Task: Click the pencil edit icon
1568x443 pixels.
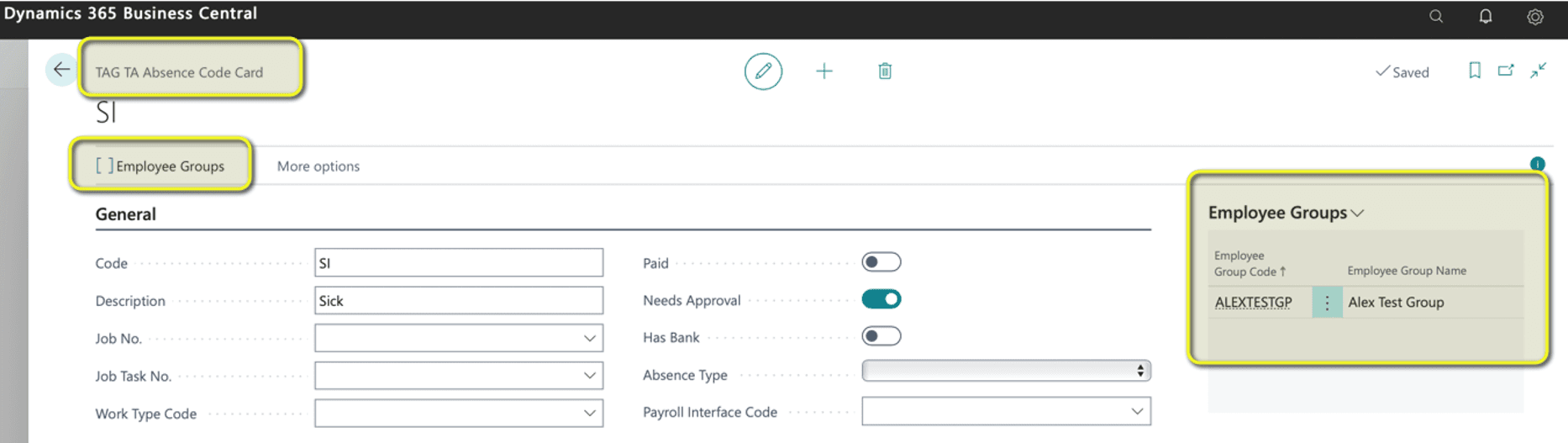Action: point(763,71)
